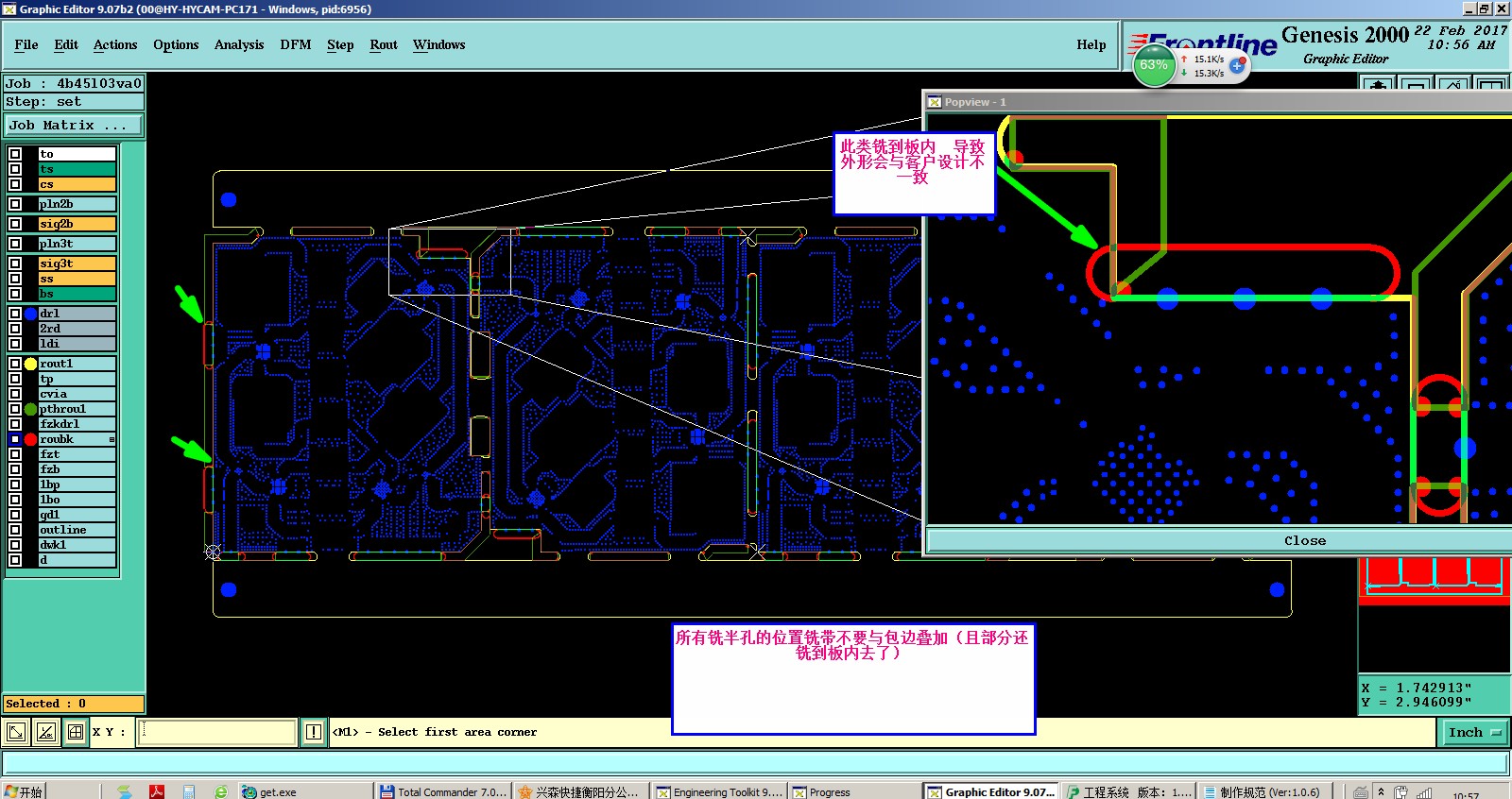Select layer fzkdrl in the layer list
This screenshot has height=799, width=1512.
coord(77,424)
